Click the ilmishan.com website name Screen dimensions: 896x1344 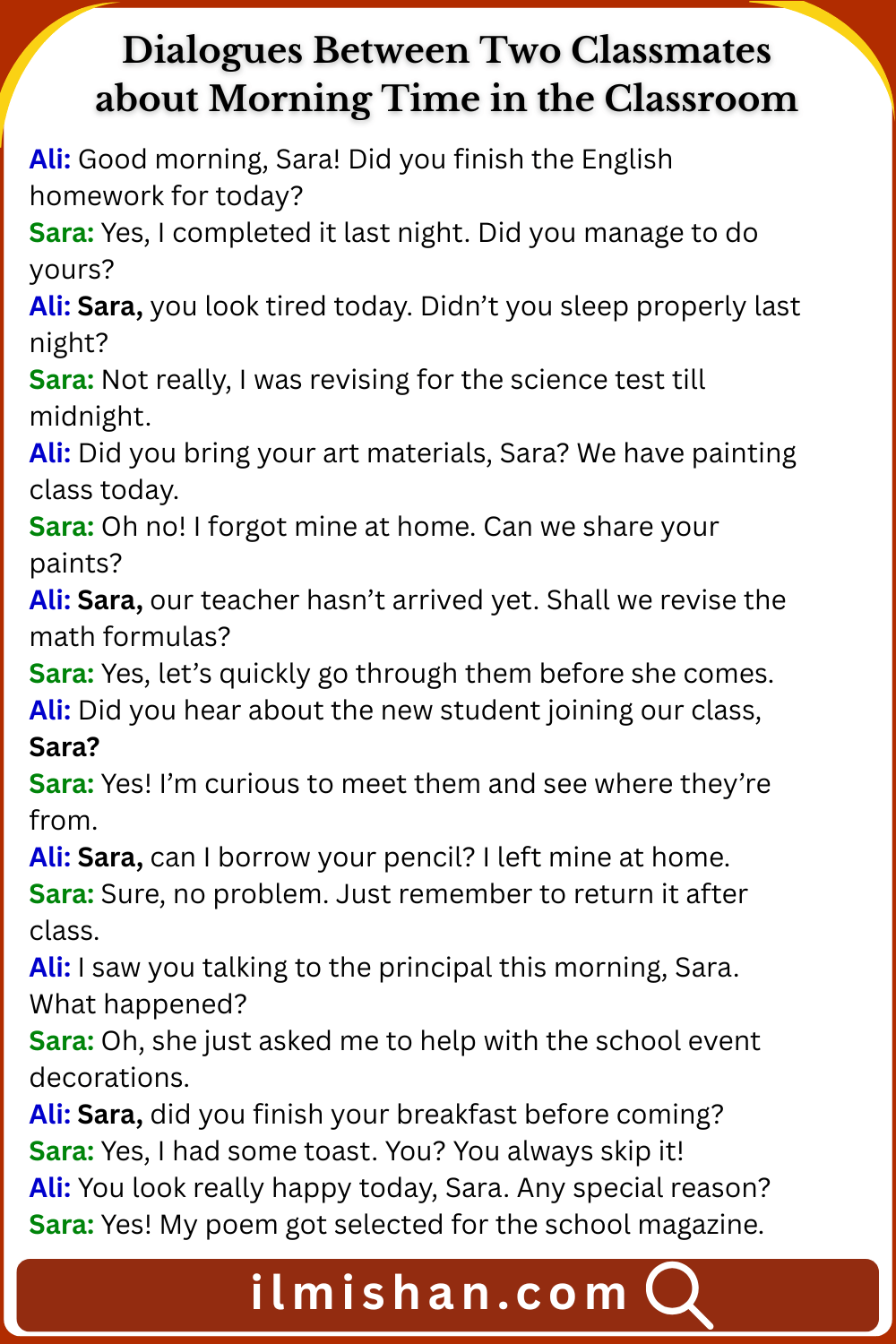click(439, 1294)
